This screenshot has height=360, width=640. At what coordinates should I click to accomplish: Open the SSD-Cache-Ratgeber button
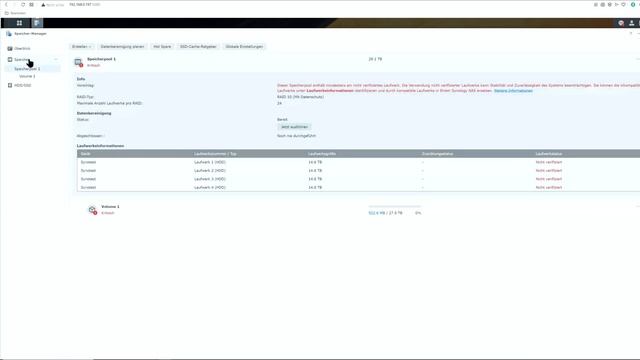[198, 47]
